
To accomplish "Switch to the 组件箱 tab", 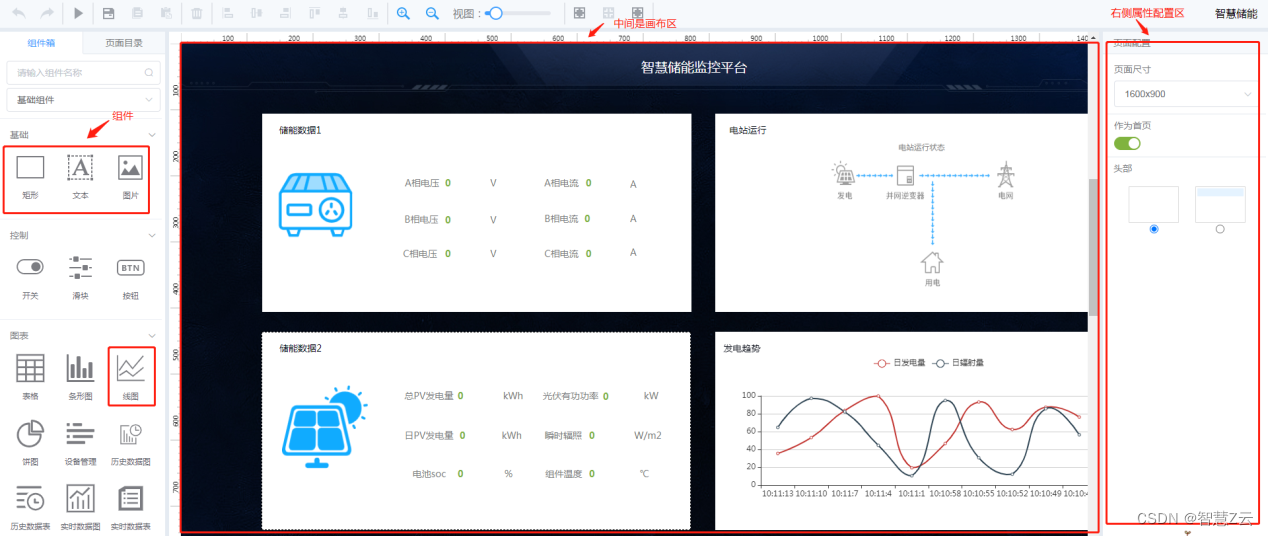I will coord(41,43).
